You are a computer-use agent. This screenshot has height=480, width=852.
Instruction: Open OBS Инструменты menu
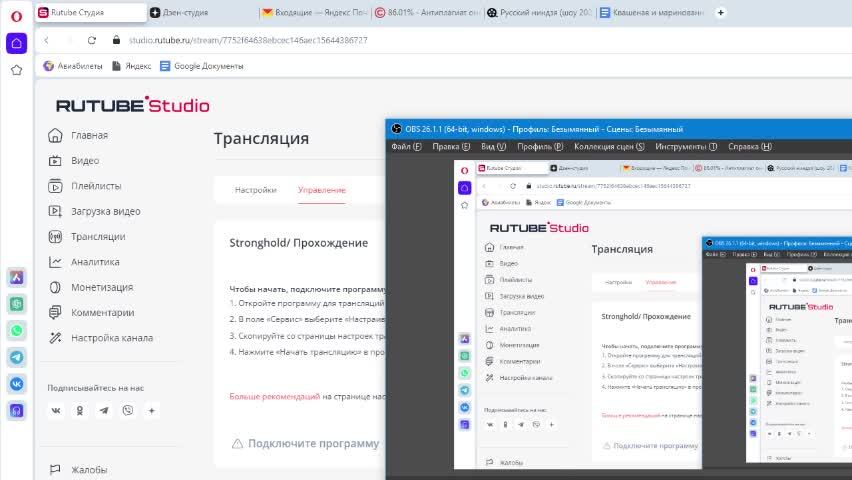tap(686, 146)
